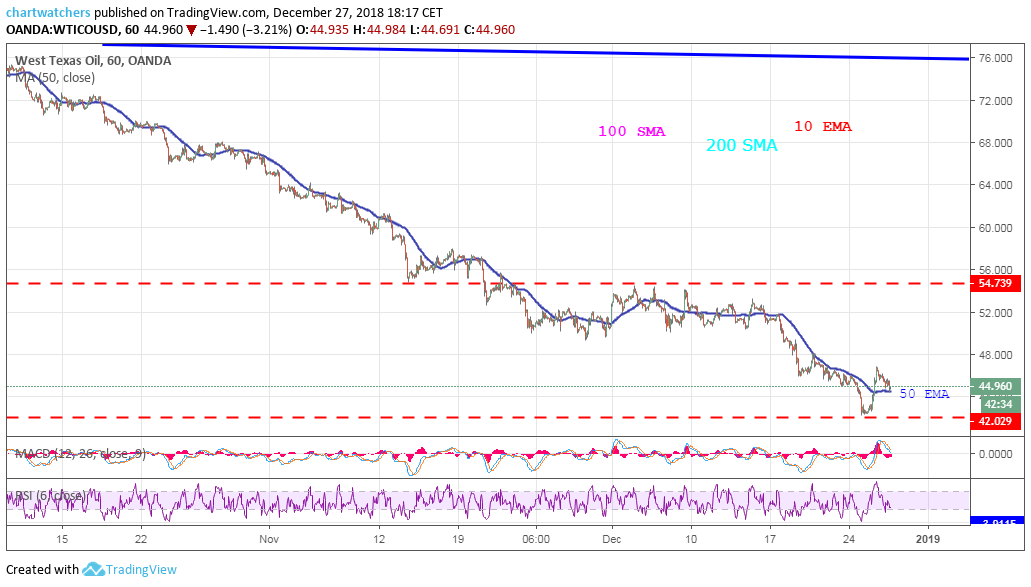Click the 'Dec' date axis label
The width and height of the screenshot is (1031, 587).
point(611,539)
